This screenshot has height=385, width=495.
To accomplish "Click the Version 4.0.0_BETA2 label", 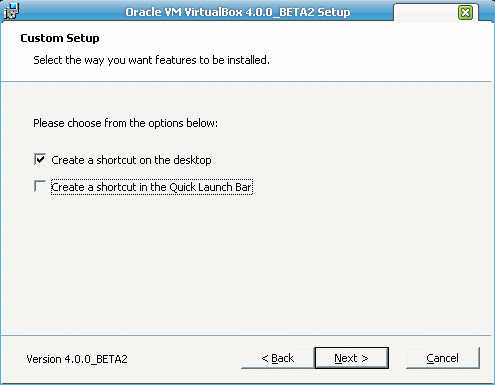I will (x=77, y=359).
